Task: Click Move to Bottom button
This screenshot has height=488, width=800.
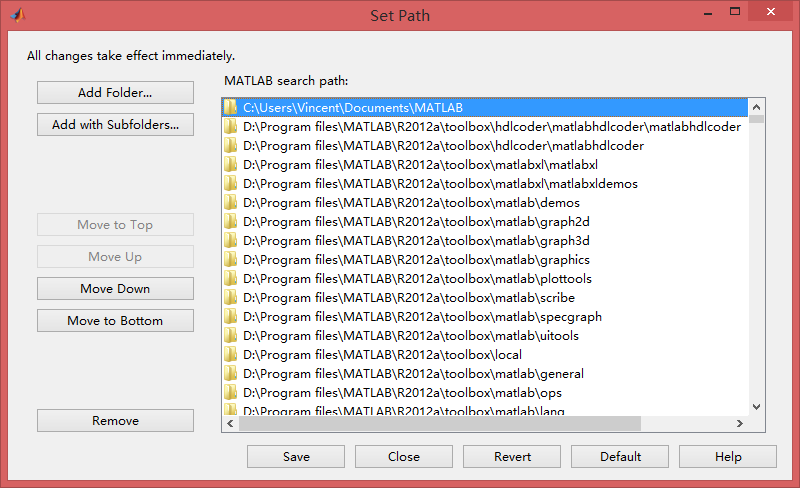Action: (115, 321)
